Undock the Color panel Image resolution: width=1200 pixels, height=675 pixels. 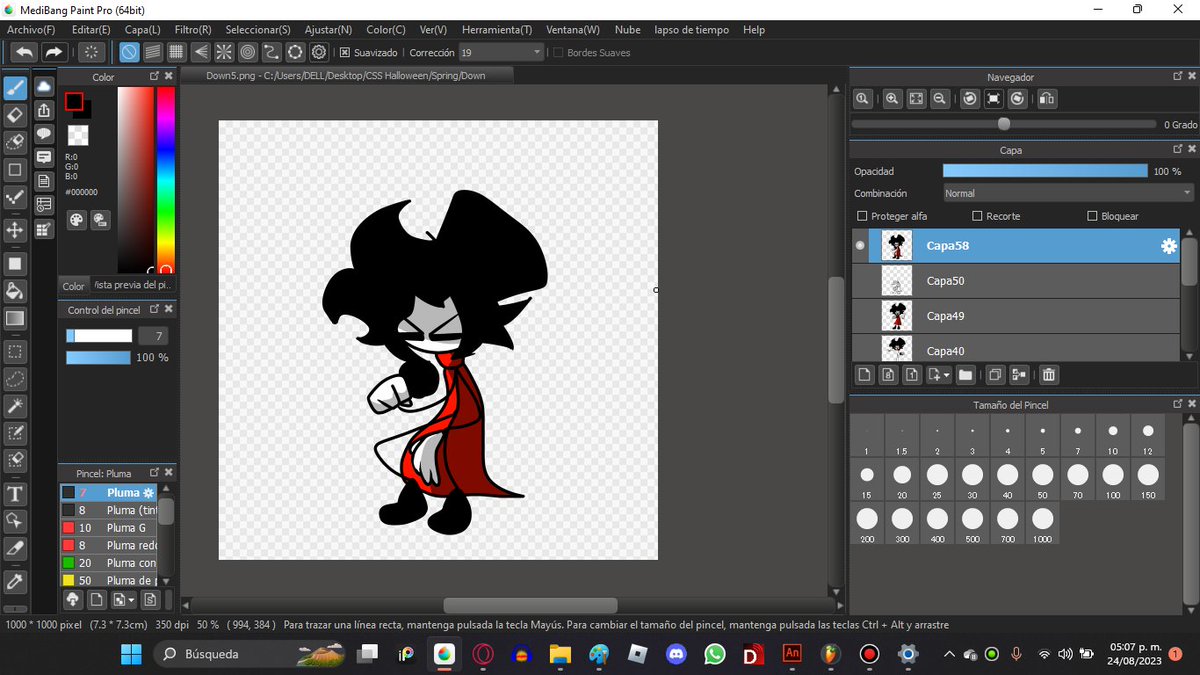coord(154,76)
